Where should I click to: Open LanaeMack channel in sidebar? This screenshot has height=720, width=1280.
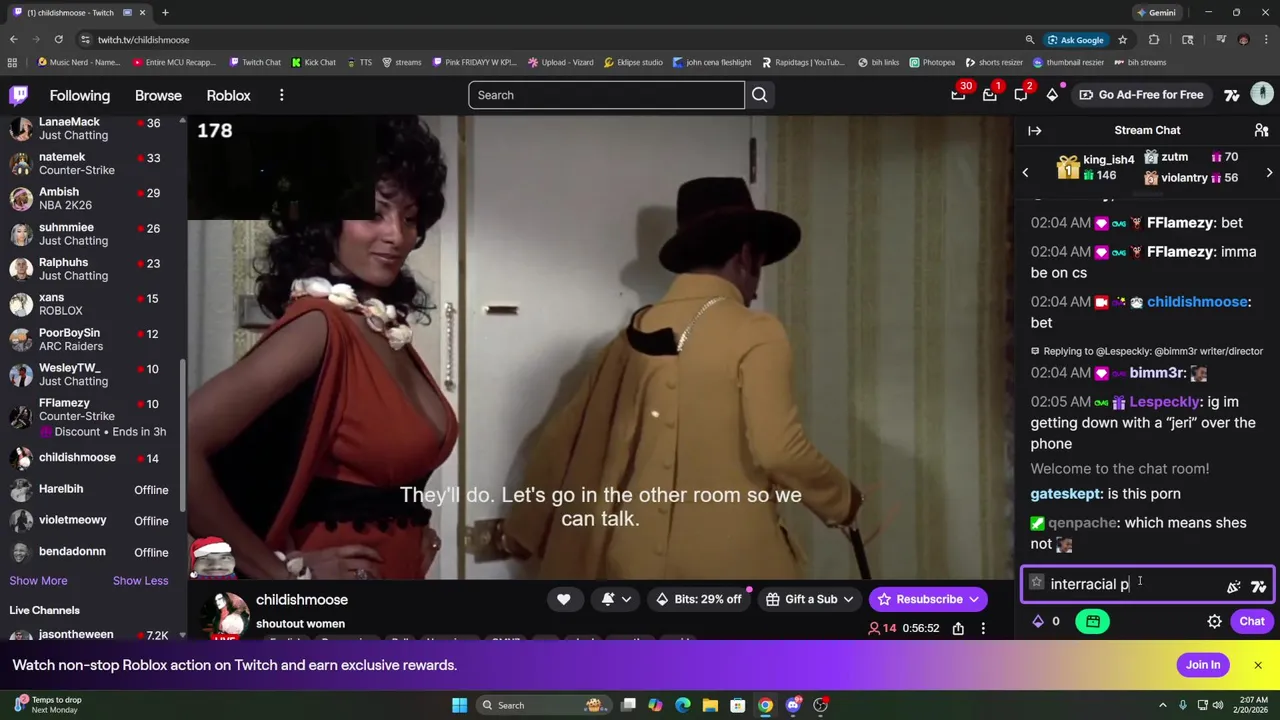click(x=94, y=128)
